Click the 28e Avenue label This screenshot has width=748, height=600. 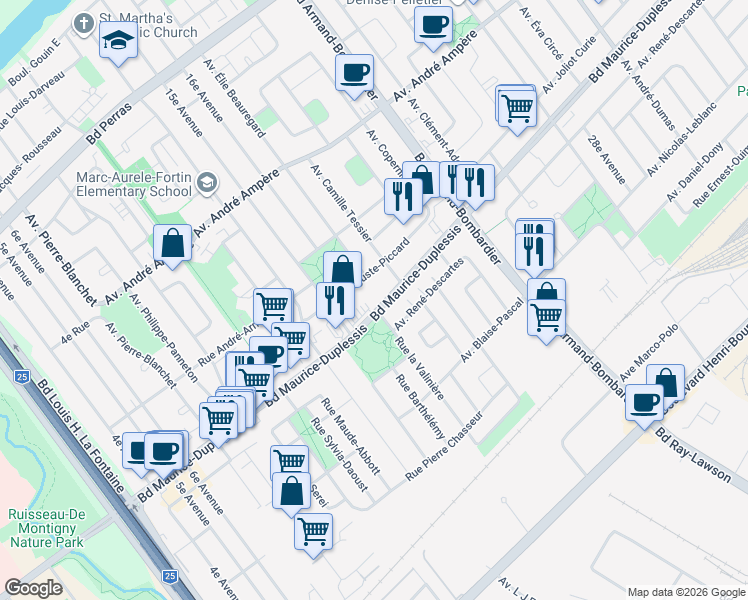[x=606, y=160]
